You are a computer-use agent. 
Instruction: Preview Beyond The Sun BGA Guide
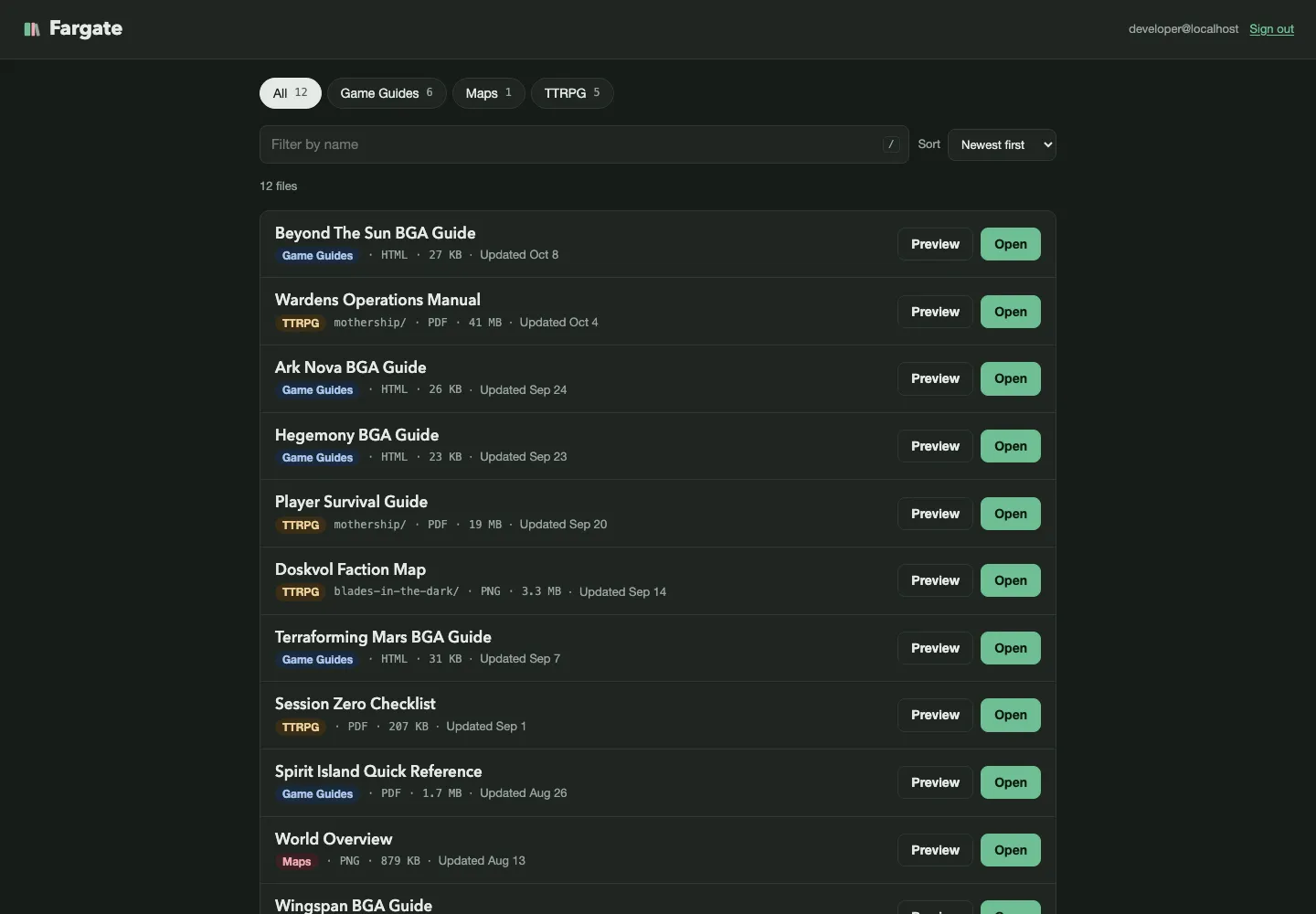tap(935, 244)
